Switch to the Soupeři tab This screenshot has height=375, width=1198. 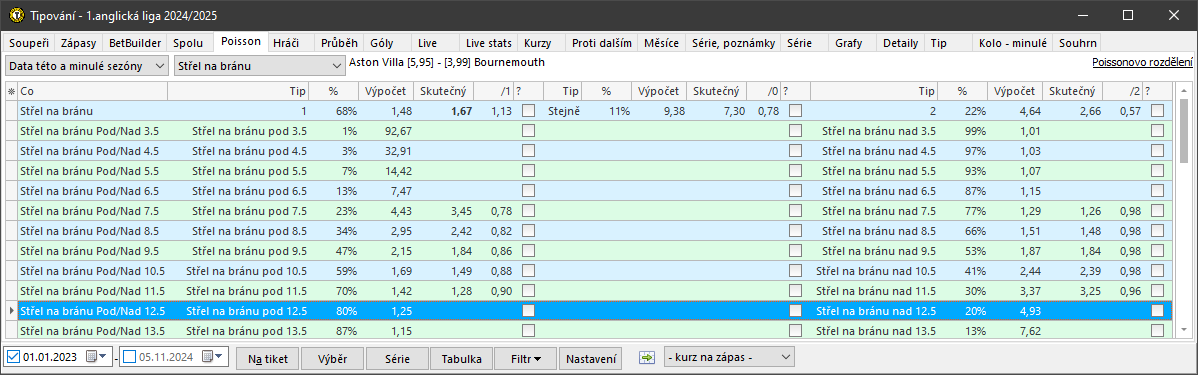click(30, 43)
